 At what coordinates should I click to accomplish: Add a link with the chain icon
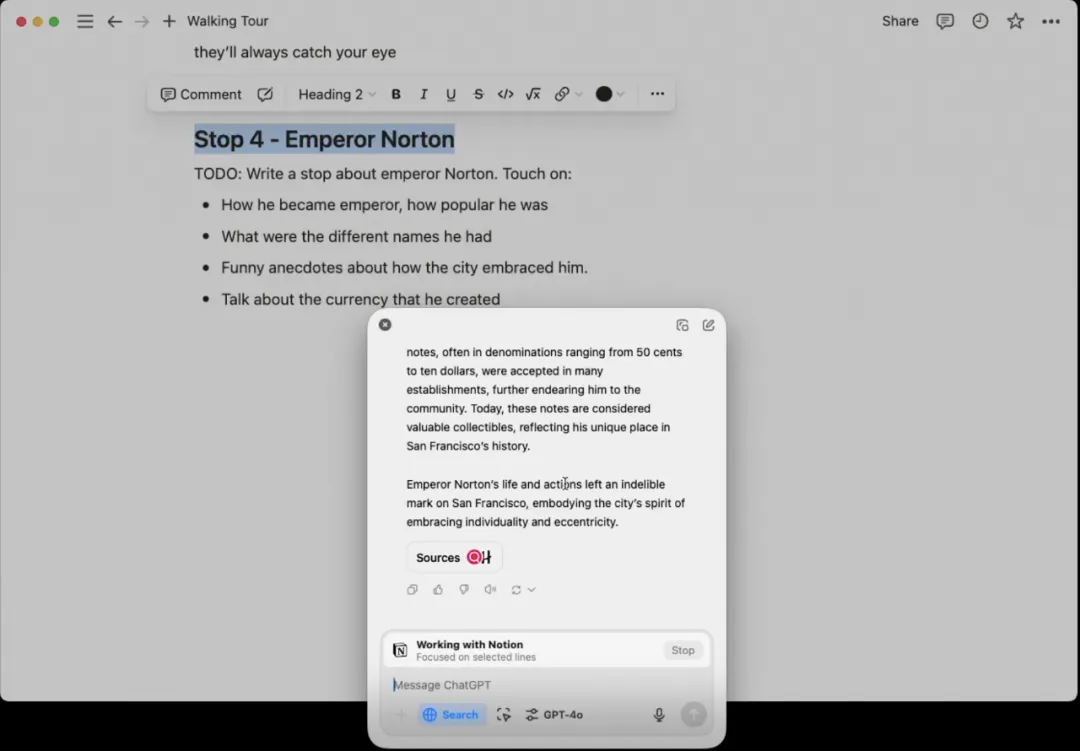click(562, 94)
